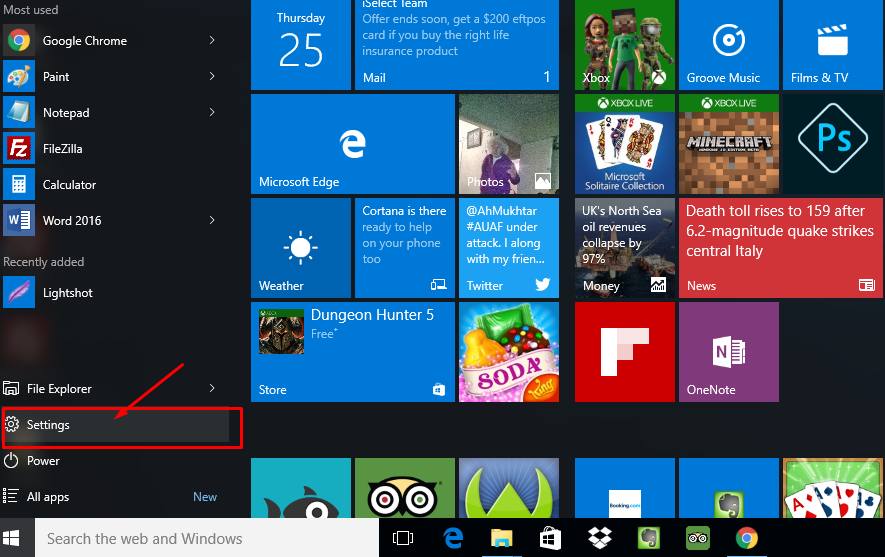Open the News tile about Italy quake

coord(781,248)
